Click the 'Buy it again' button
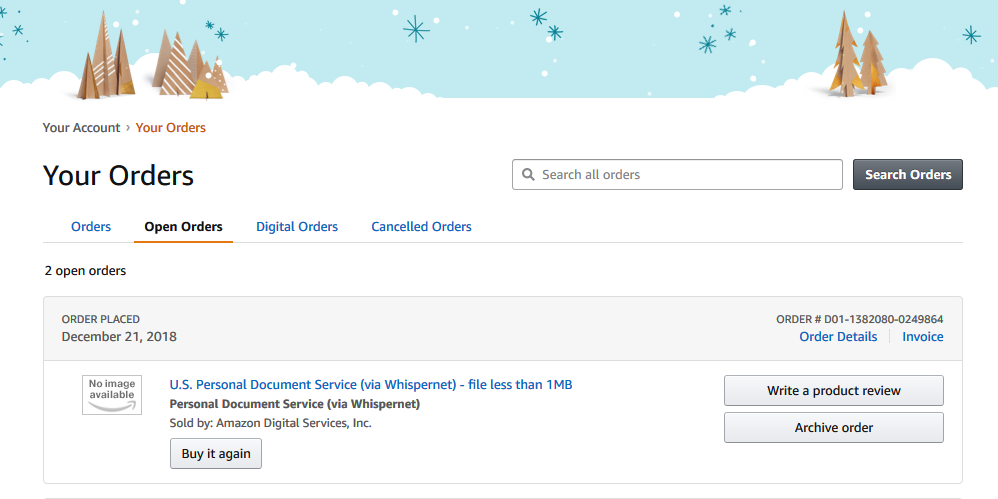The width and height of the screenshot is (998, 499). click(216, 454)
